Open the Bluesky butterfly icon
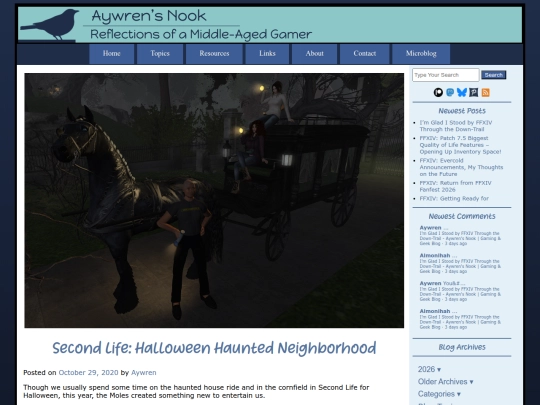Viewport: 540px width, 405px height. point(462,92)
